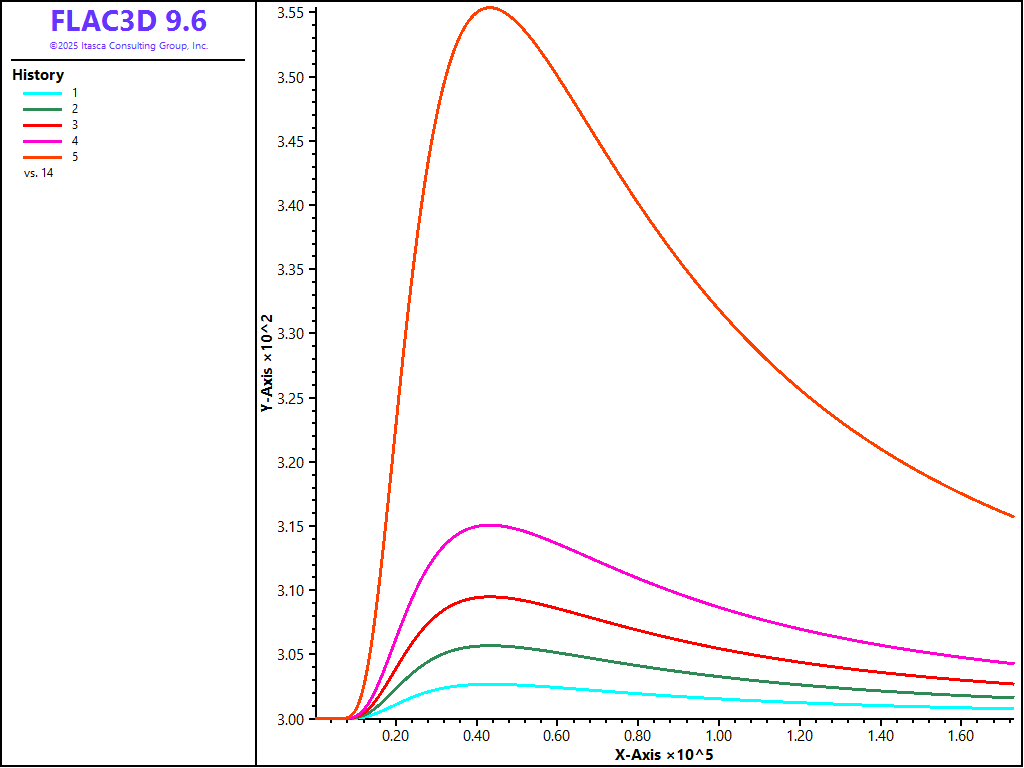Click the green legend swatch for history 2
Image resolution: width=1024 pixels, height=768 pixels.
click(x=43, y=109)
